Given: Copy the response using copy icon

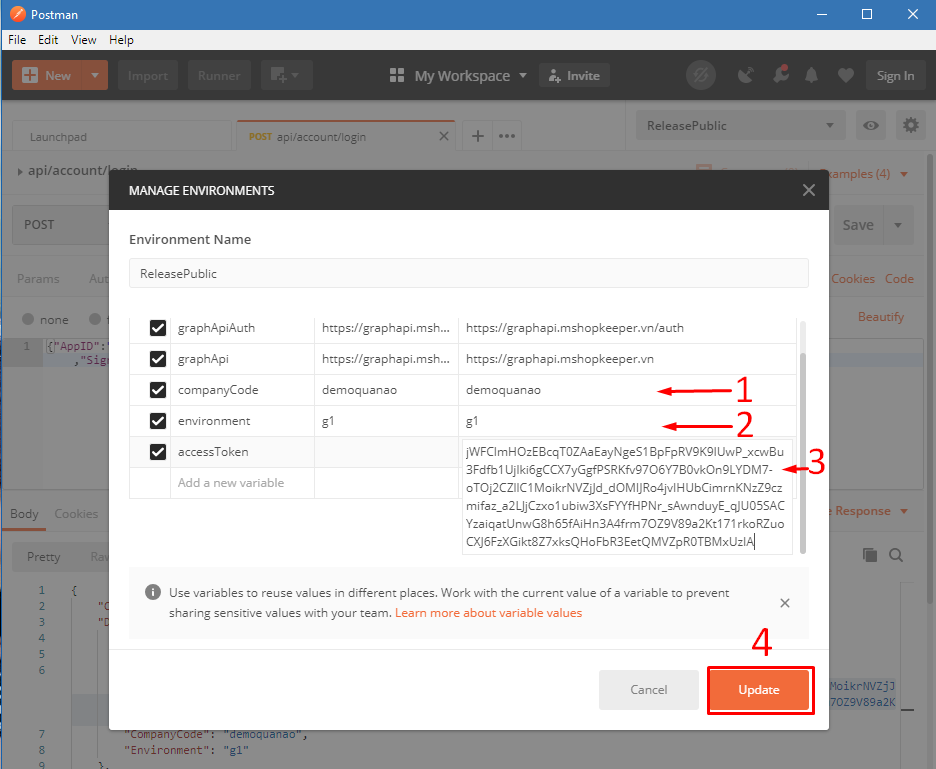Looking at the screenshot, I should pos(869,554).
